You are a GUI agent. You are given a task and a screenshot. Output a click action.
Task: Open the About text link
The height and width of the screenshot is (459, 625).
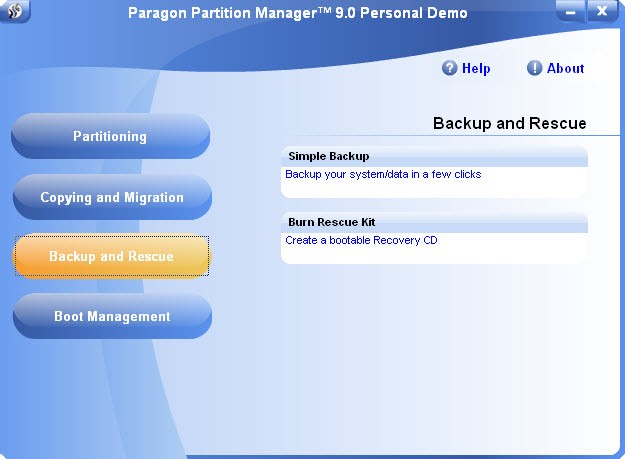coord(565,69)
